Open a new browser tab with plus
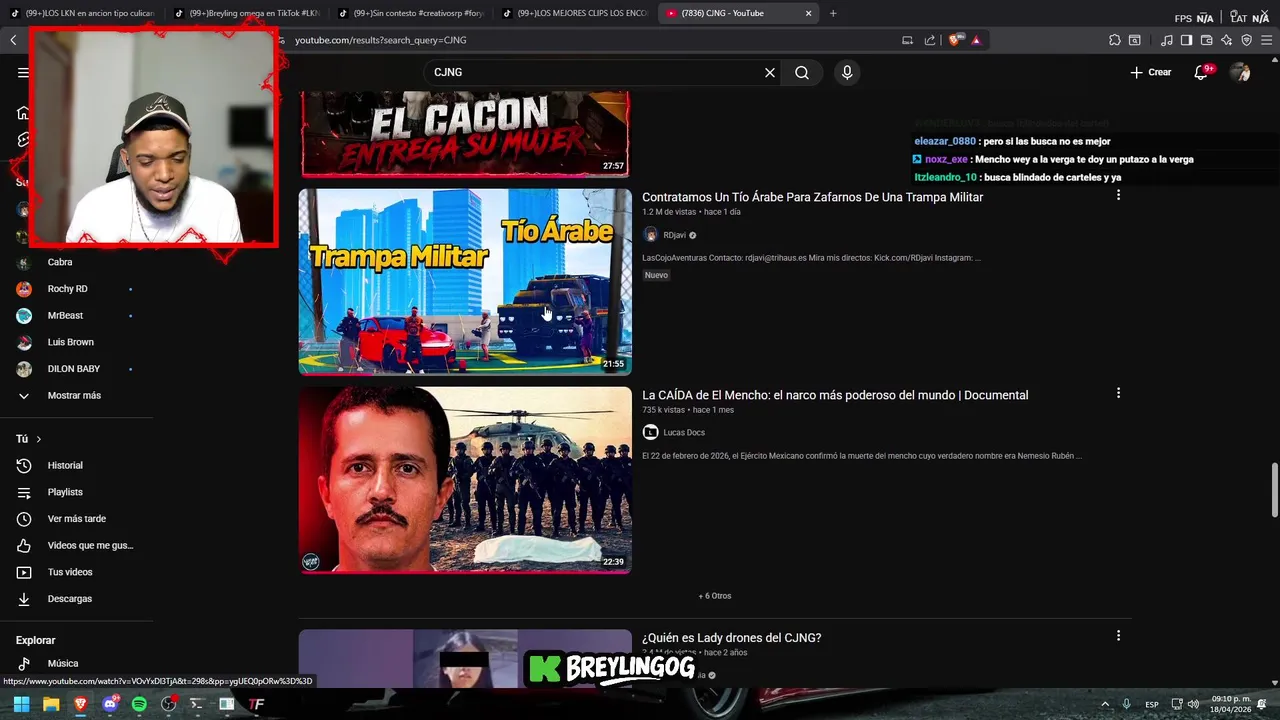This screenshot has height=720, width=1280. coord(833,13)
